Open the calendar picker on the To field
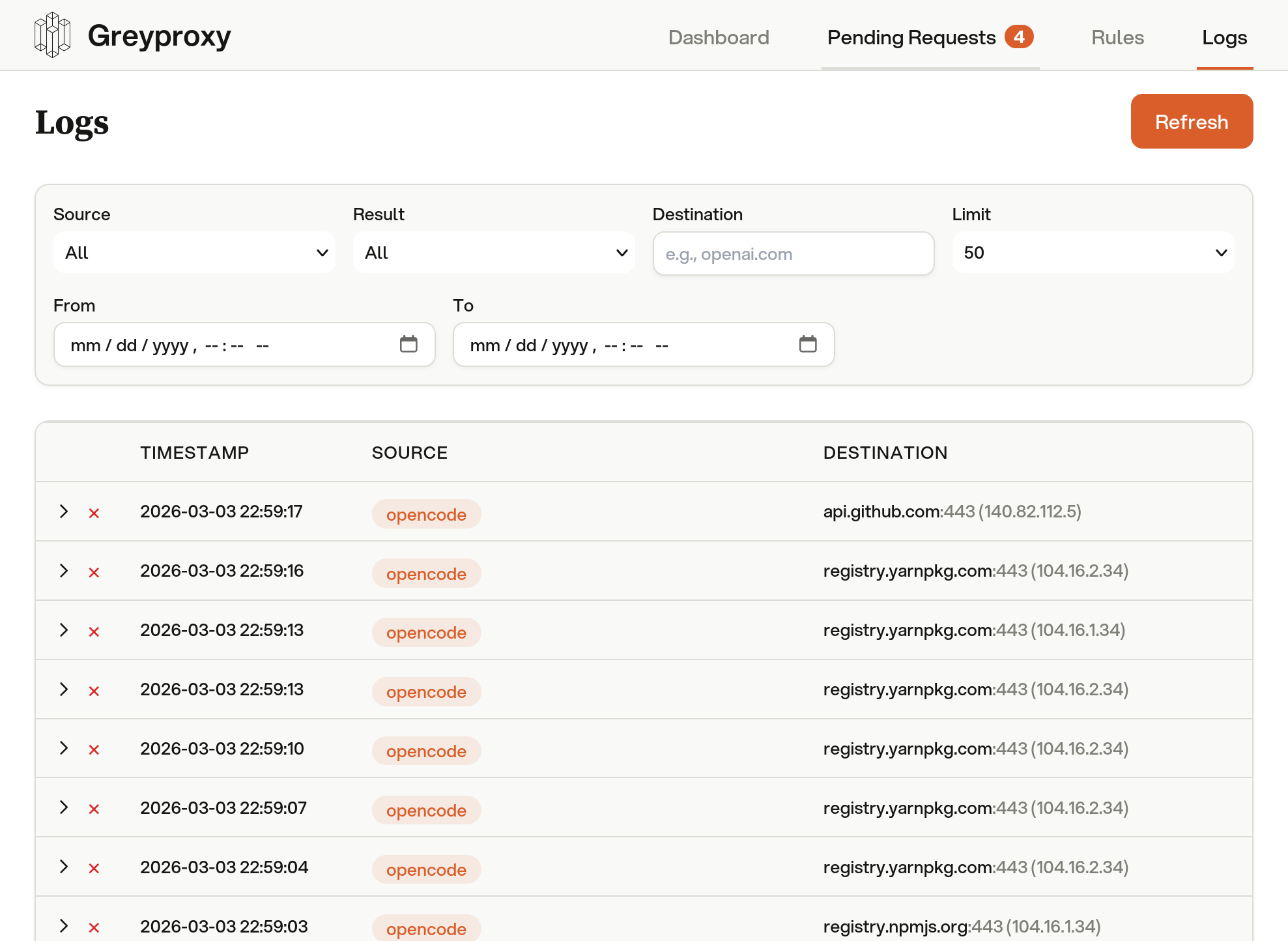 pos(809,344)
